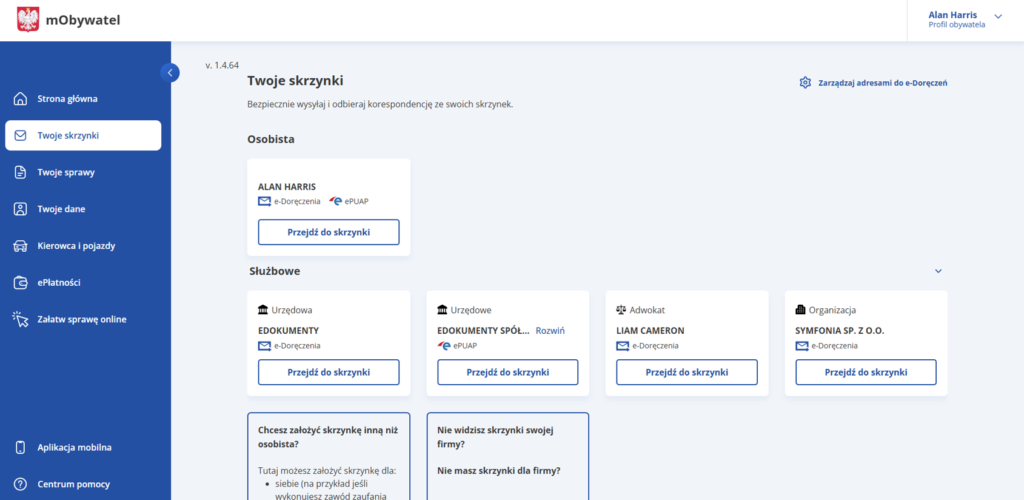Click the Strona główna home icon

point(21,99)
